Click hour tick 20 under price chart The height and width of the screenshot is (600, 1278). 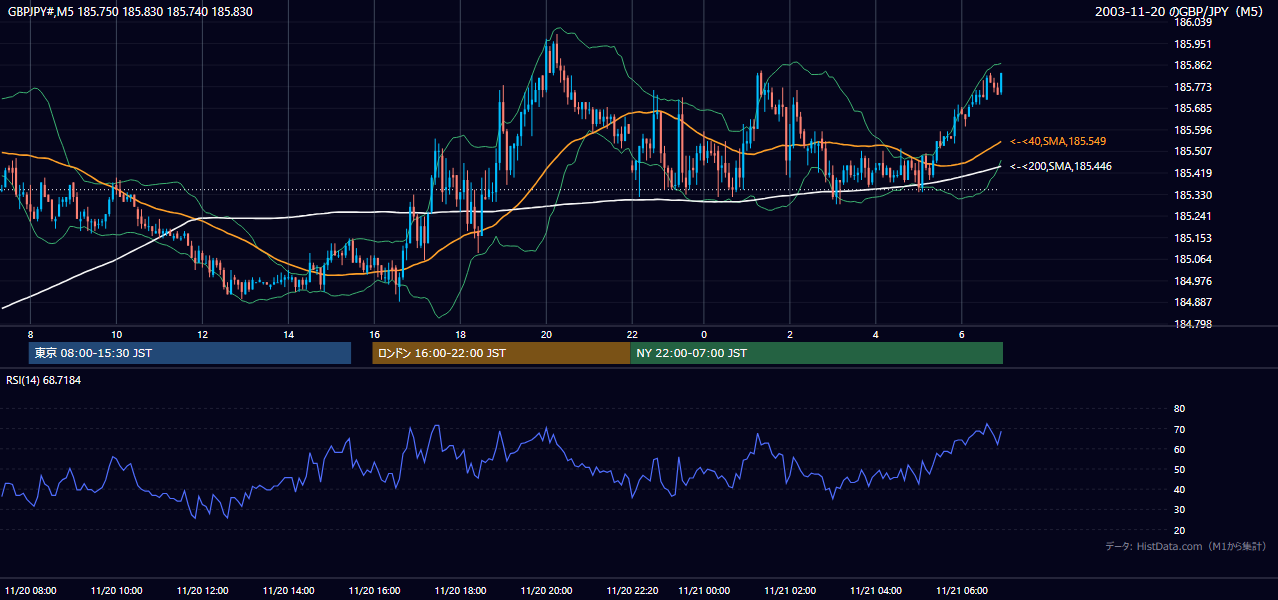(546, 335)
